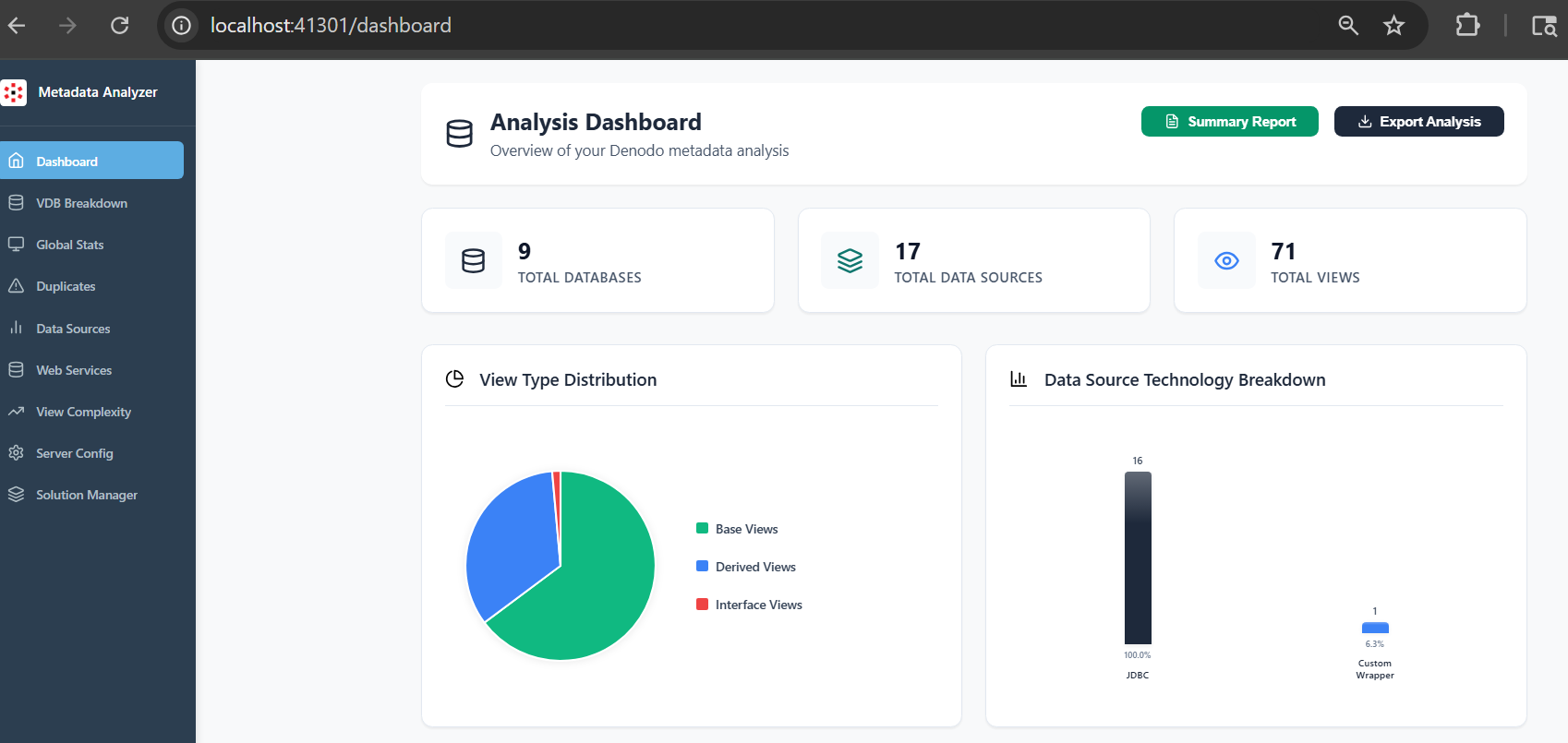View site information icon in address bar
1568x743 pixels.
tap(182, 25)
